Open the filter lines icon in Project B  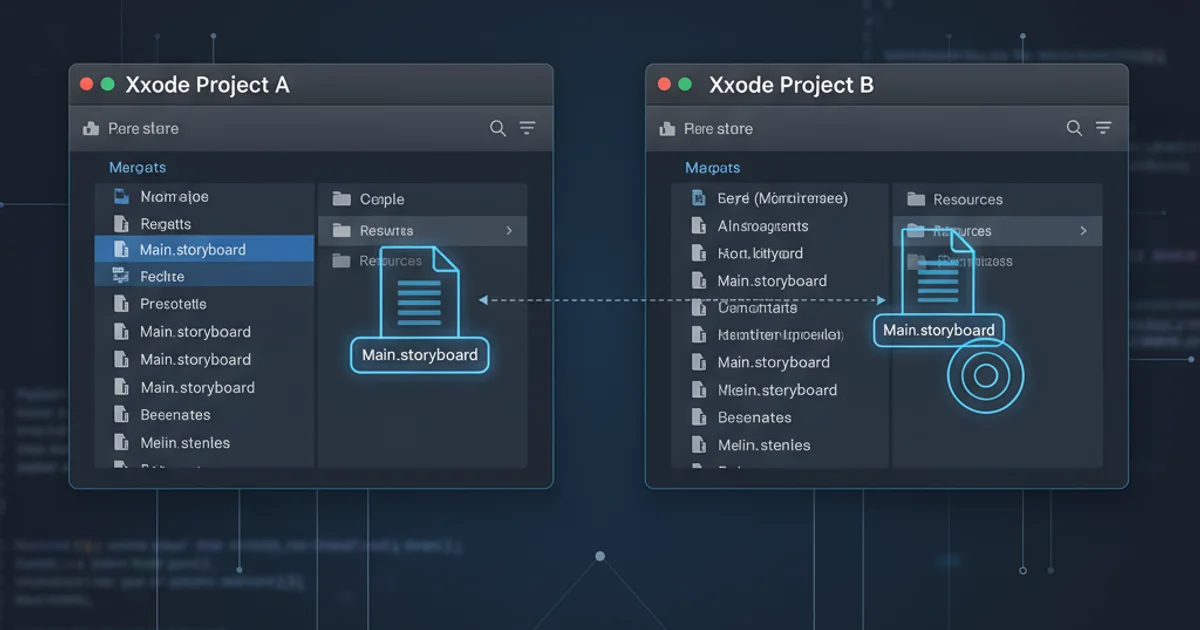(1103, 128)
